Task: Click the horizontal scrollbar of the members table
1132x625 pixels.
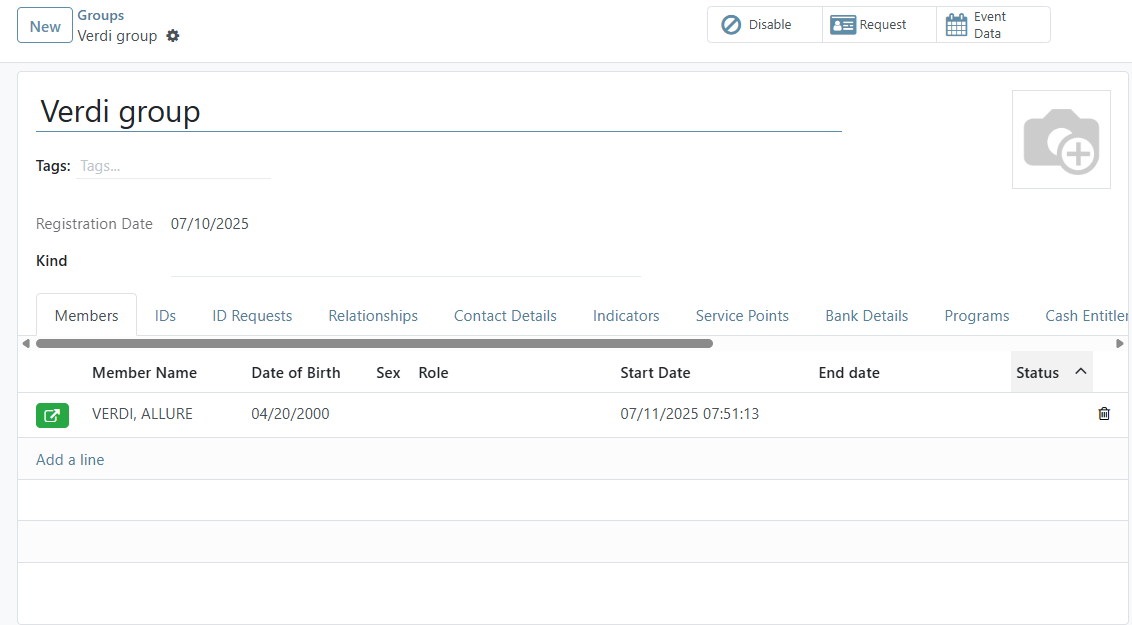Action: tap(375, 343)
